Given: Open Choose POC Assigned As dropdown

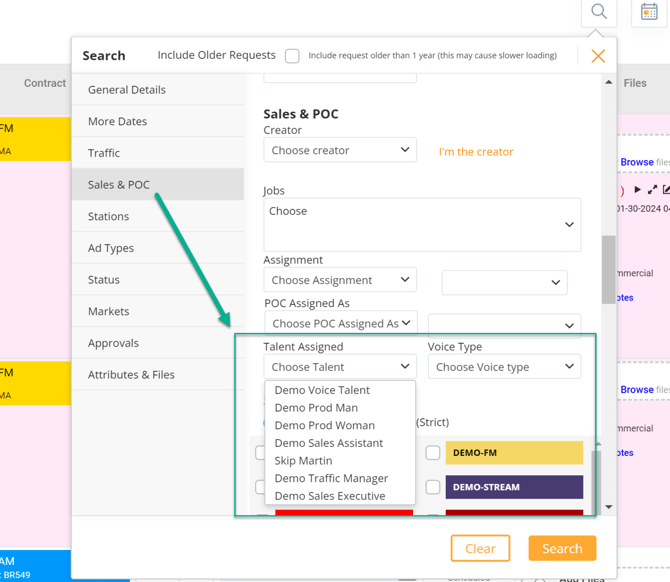Looking at the screenshot, I should click(x=341, y=323).
